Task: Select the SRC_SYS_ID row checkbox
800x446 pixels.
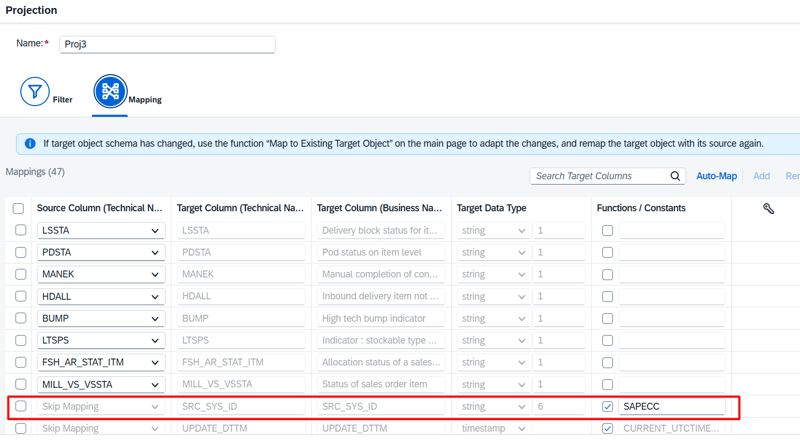Action: [20, 406]
